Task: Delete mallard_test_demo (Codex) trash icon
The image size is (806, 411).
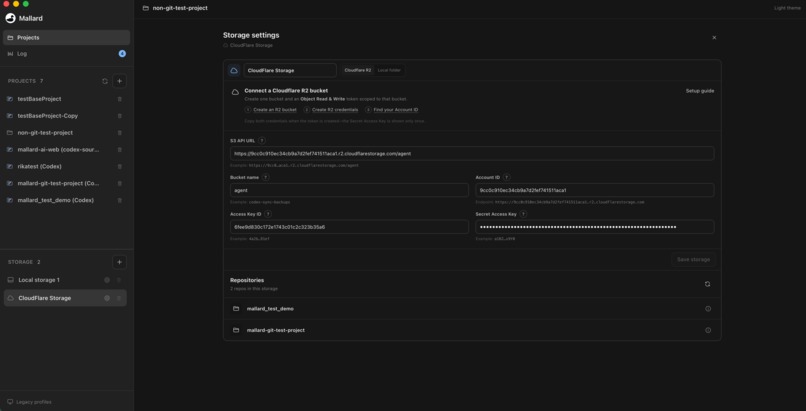Action: pyautogui.click(x=120, y=200)
